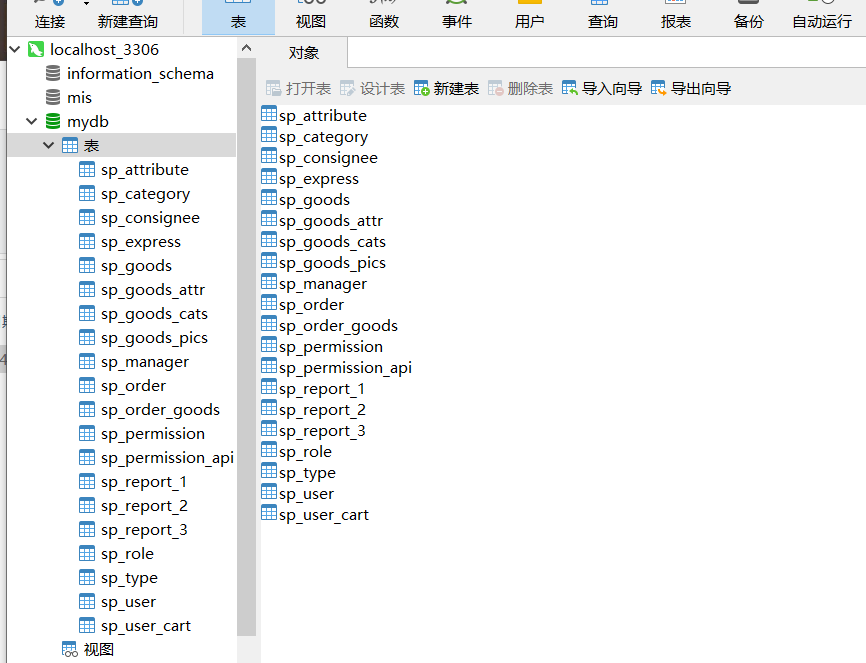Select sp_user_cart in object list
Image resolution: width=866 pixels, height=663 pixels.
pos(324,514)
